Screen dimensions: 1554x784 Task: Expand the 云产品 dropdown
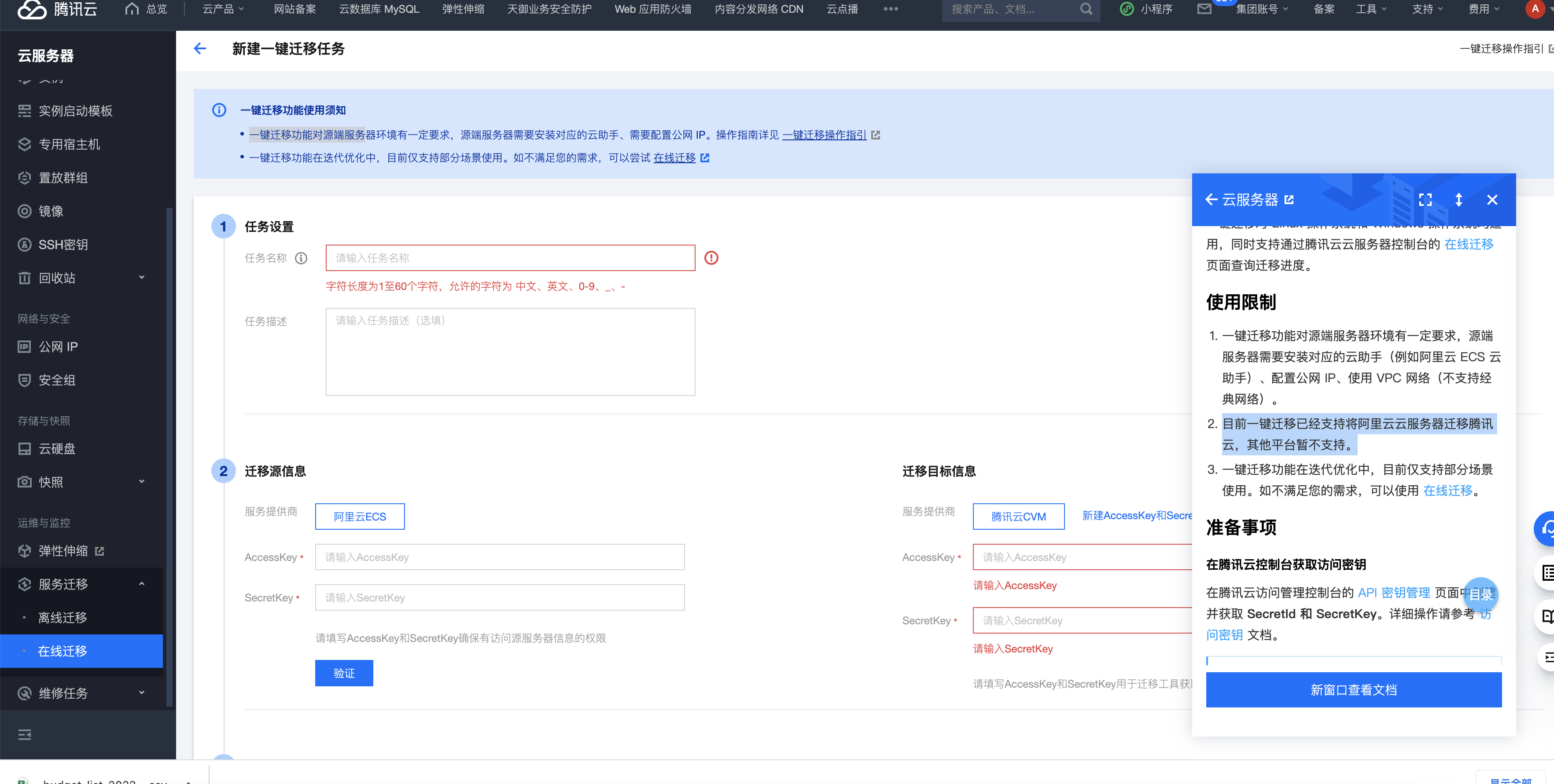tap(223, 9)
